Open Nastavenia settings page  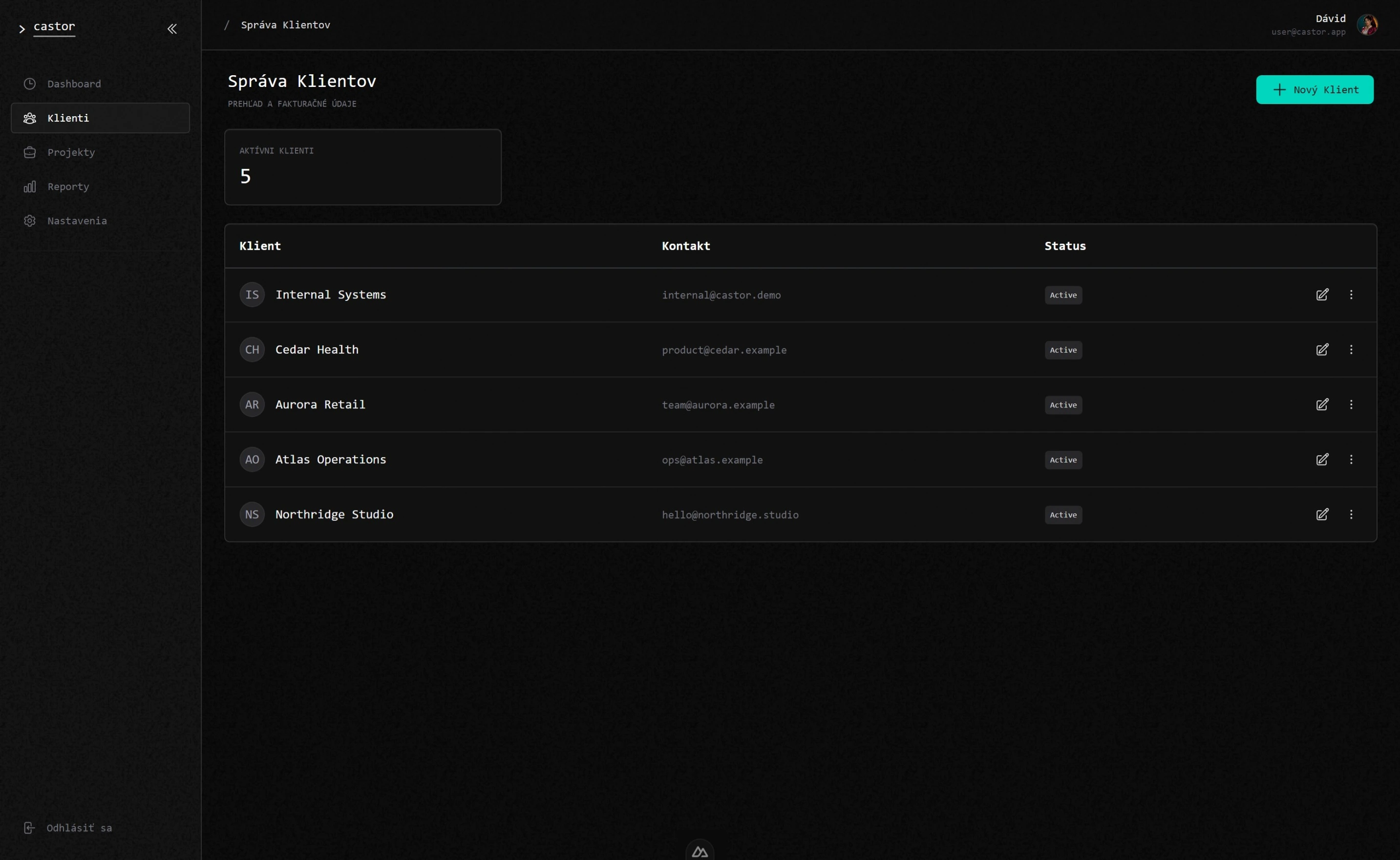point(100,220)
